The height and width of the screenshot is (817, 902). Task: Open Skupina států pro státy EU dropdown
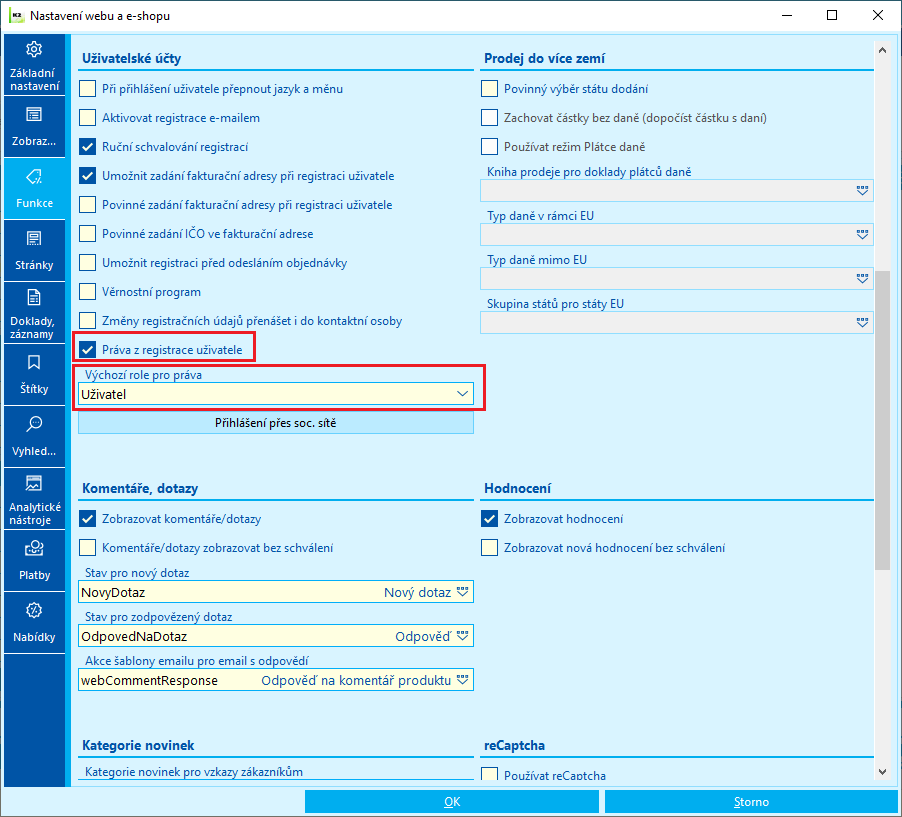862,323
